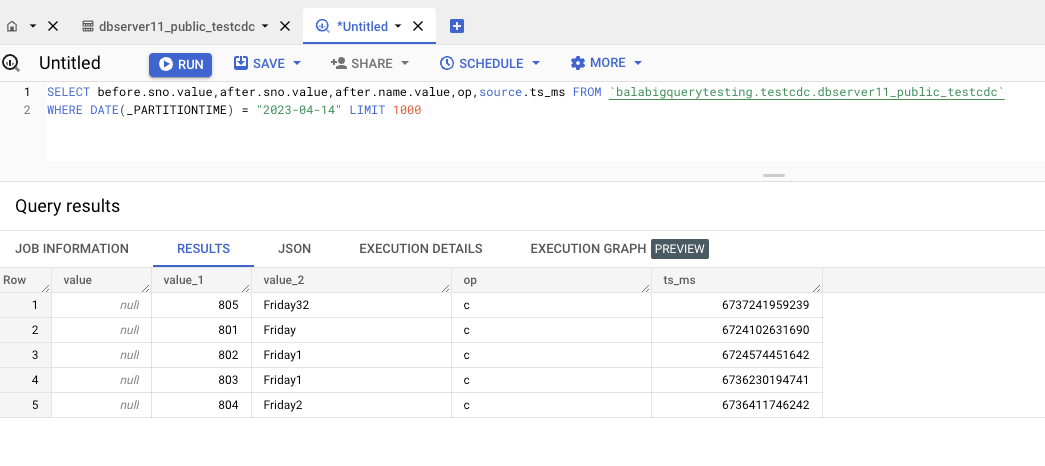Click the op cell in row 5

(551, 405)
